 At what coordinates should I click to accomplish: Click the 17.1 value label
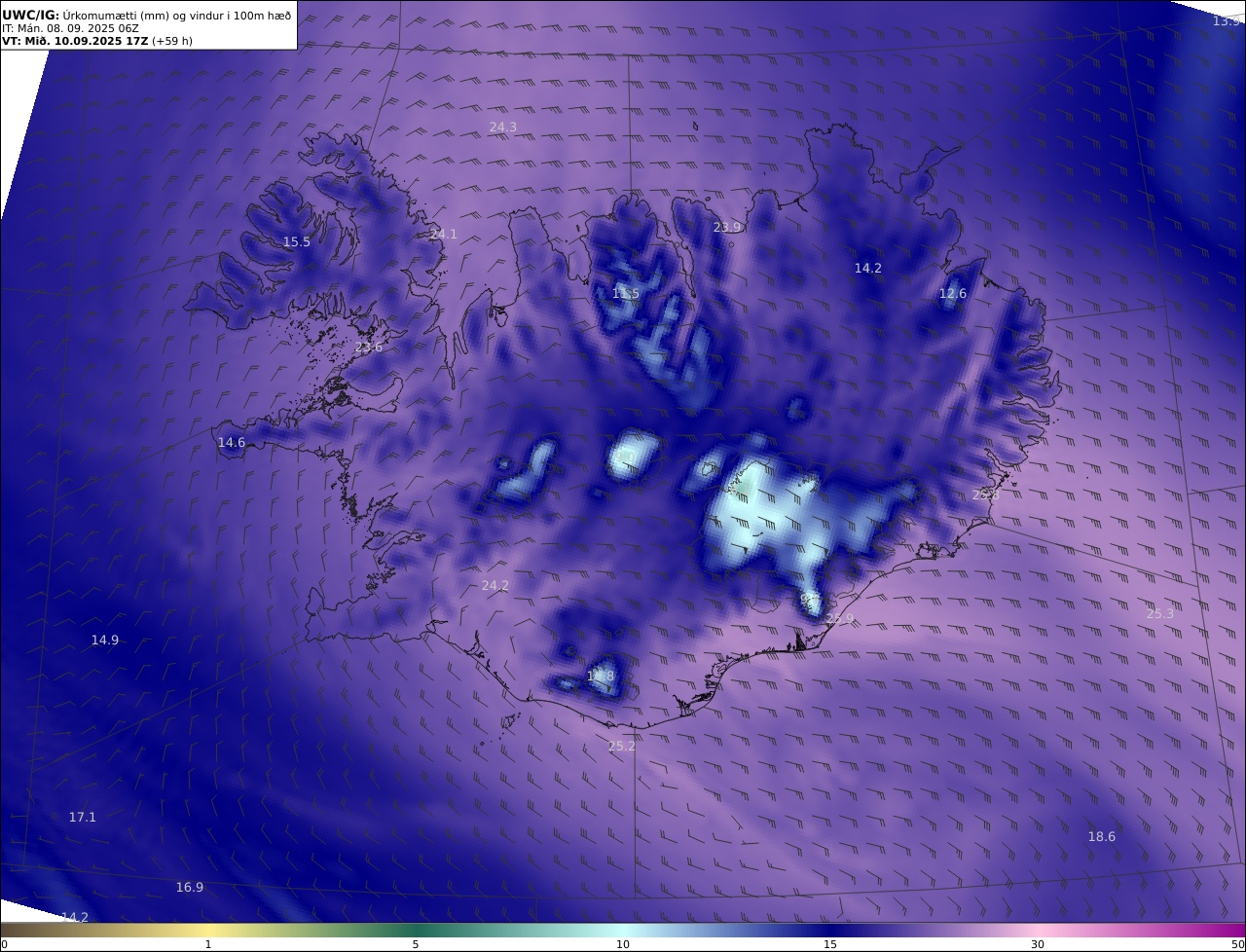click(83, 818)
